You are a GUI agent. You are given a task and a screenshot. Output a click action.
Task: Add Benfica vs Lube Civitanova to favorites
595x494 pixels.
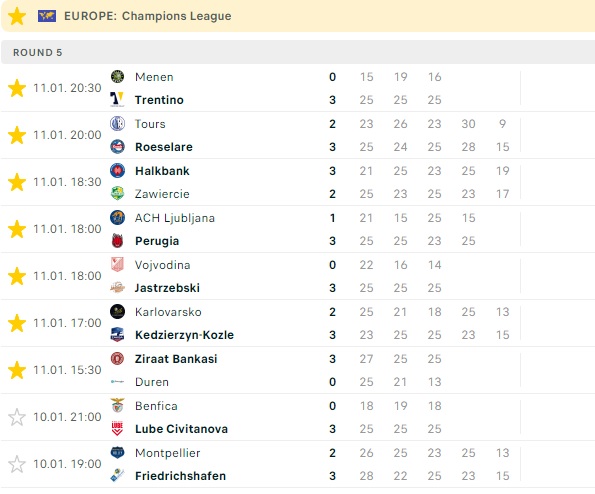(x=17, y=417)
